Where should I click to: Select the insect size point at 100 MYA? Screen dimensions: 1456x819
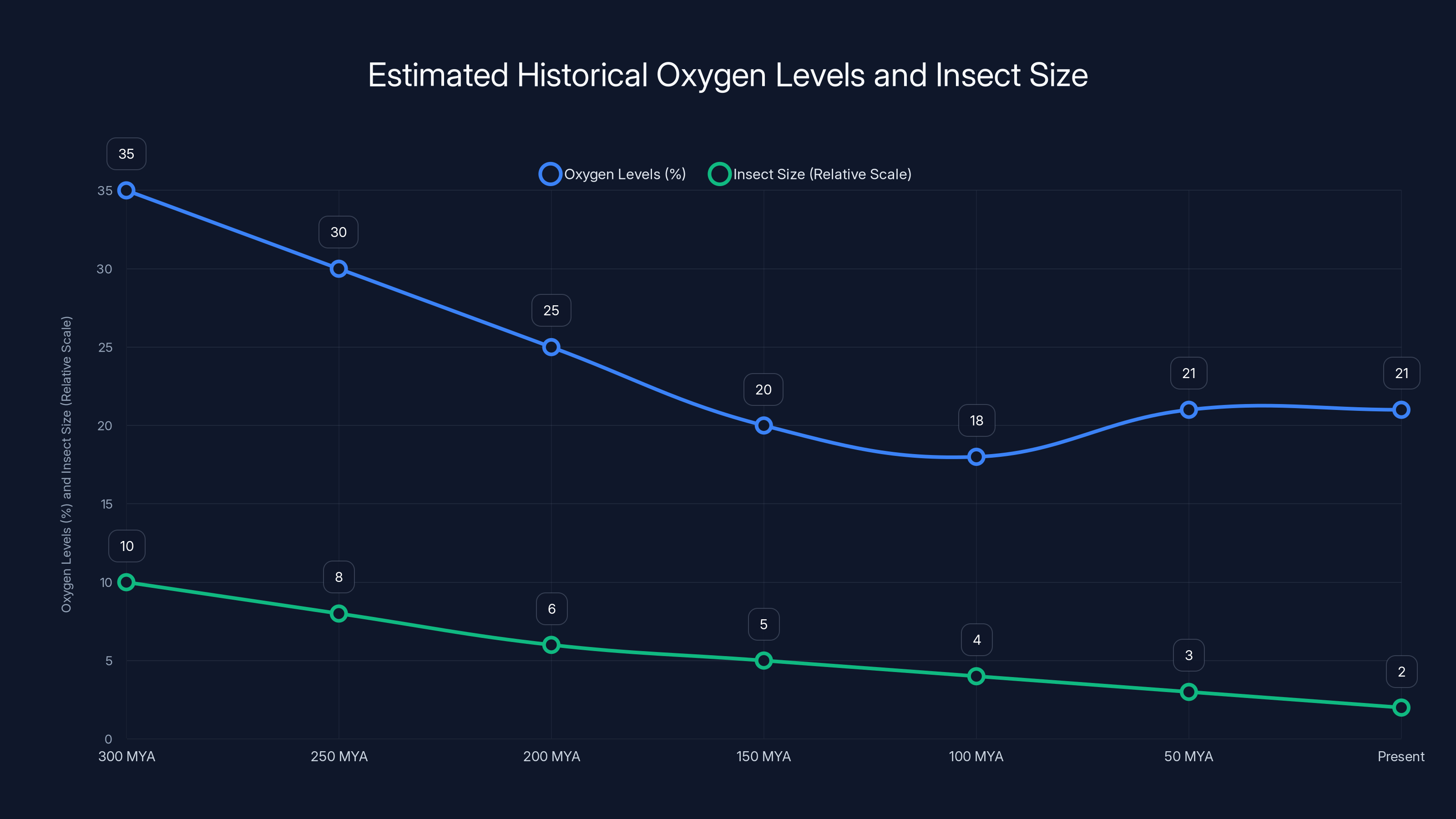pos(976,676)
